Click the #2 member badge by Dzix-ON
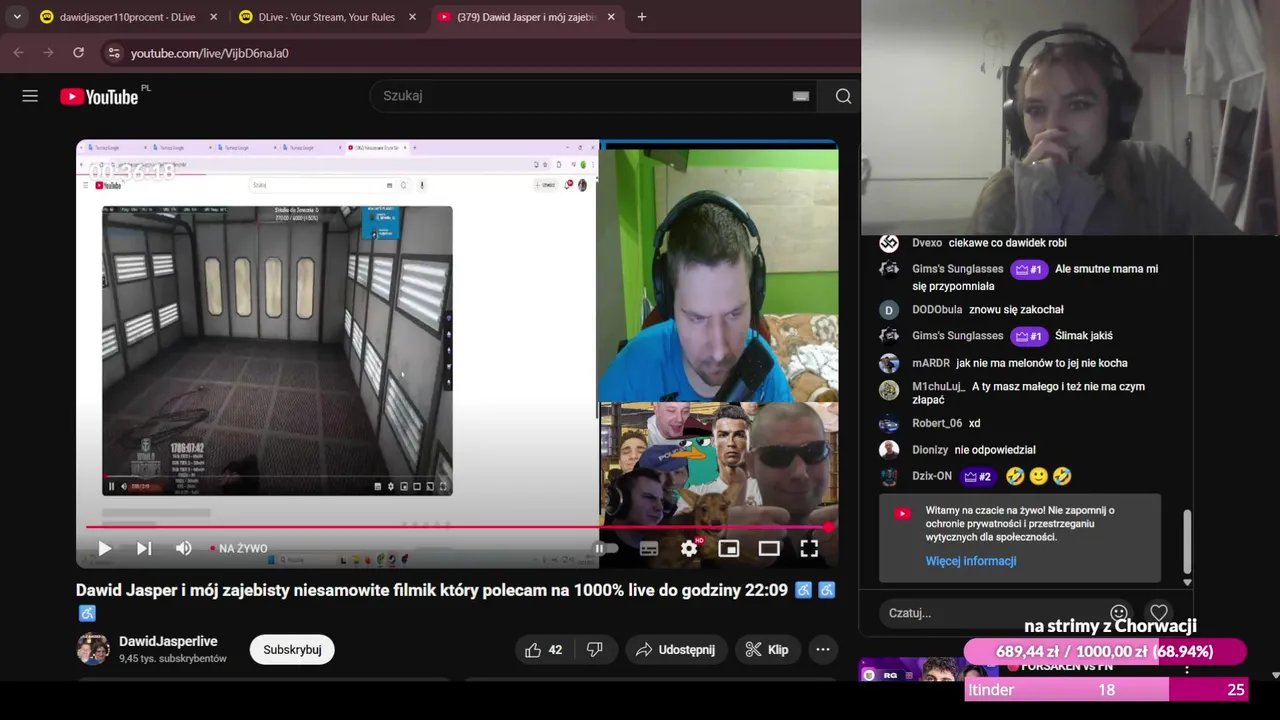The height and width of the screenshot is (720, 1280). pyautogui.click(x=977, y=476)
